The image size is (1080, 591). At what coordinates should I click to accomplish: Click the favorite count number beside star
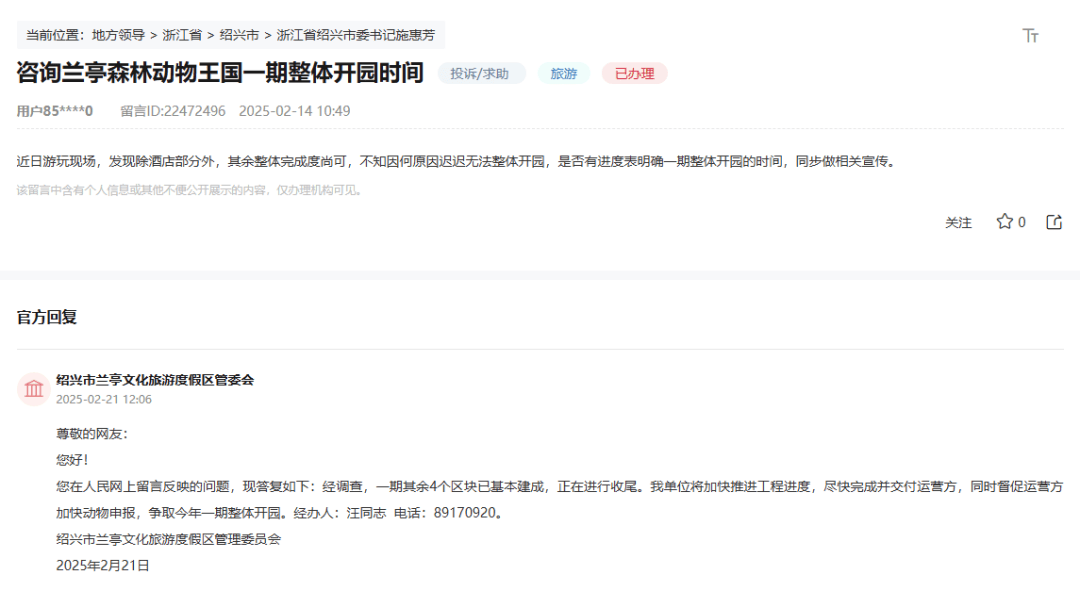point(1021,223)
